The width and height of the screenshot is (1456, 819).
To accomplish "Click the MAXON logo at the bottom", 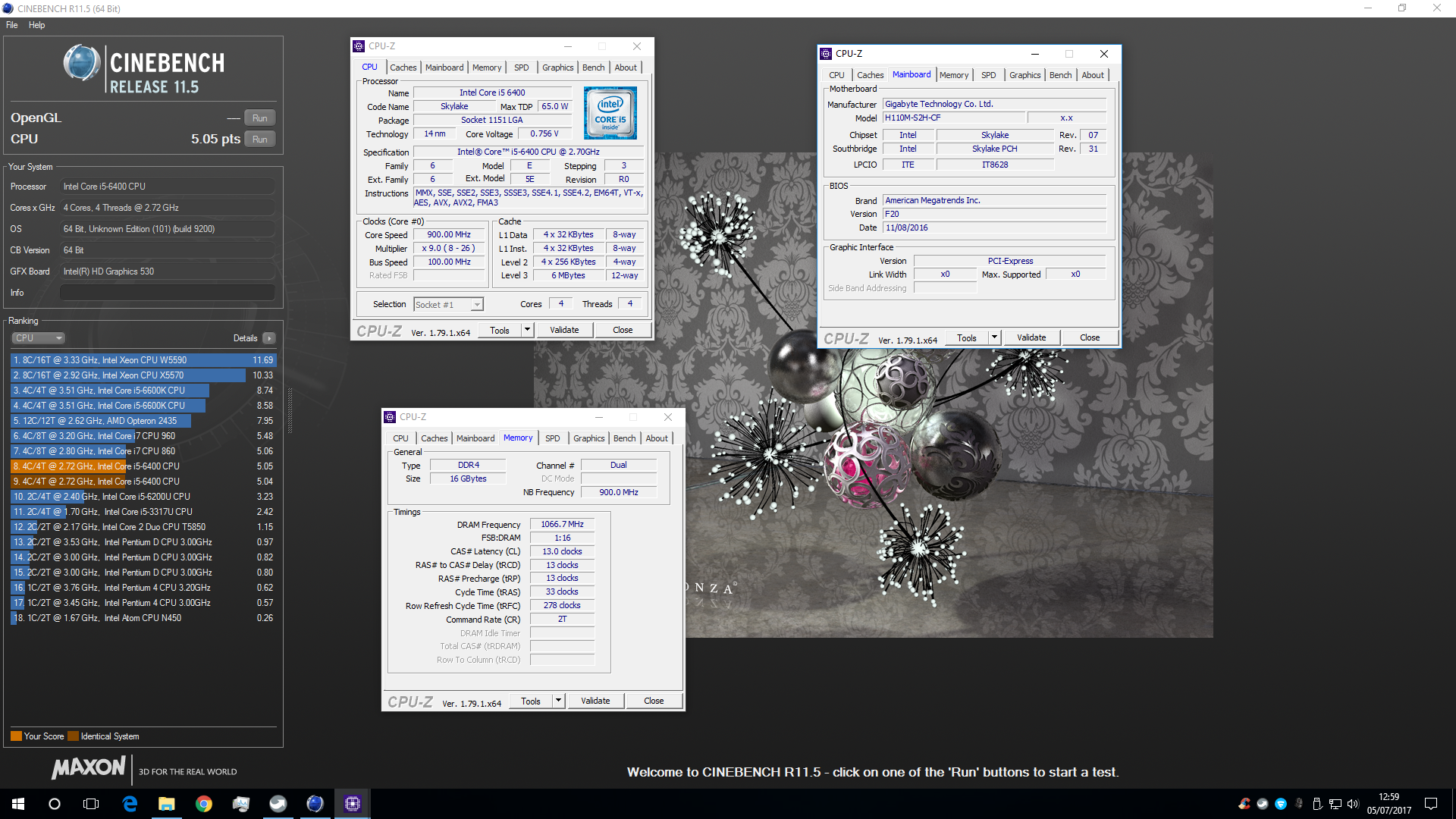I will [x=89, y=767].
